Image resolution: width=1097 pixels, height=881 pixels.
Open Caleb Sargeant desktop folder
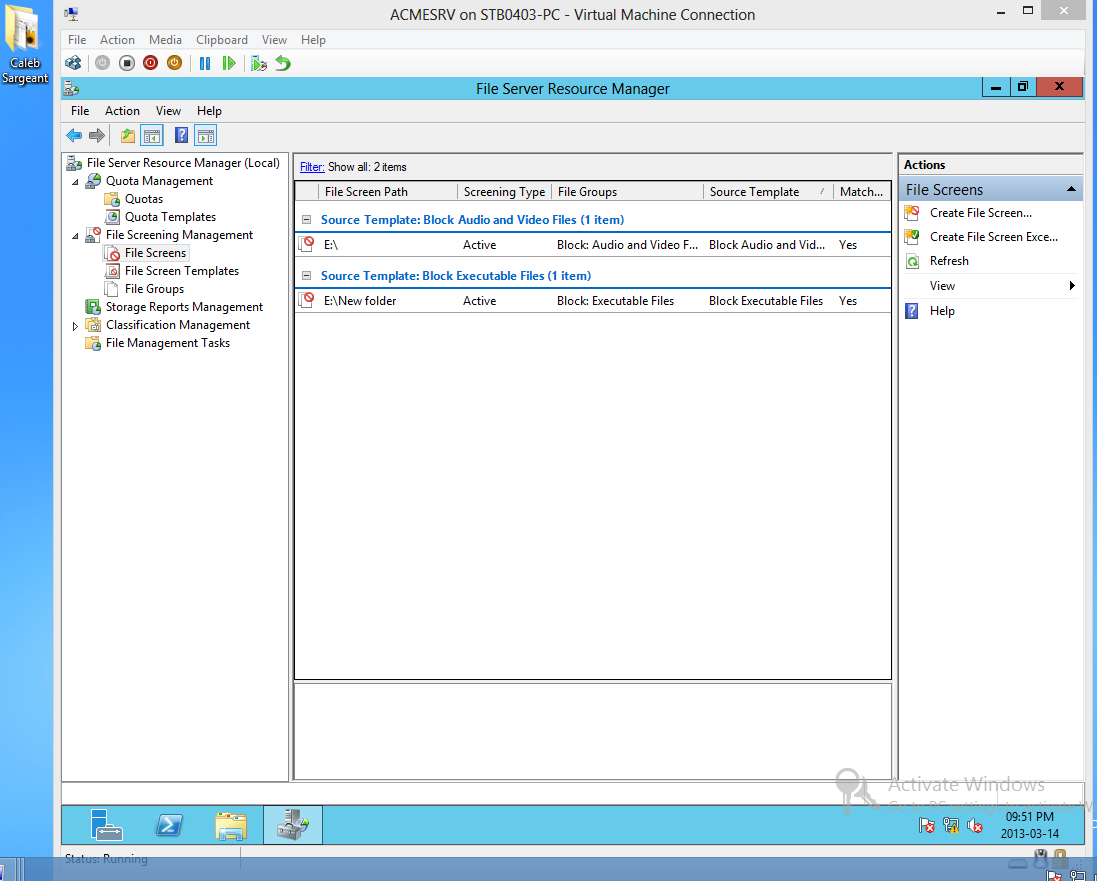pyautogui.click(x=24, y=44)
